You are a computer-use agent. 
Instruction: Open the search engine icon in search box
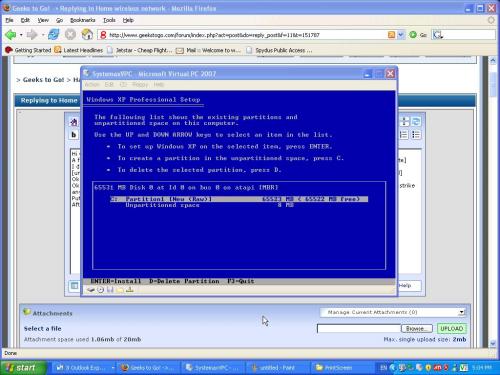click(437, 35)
